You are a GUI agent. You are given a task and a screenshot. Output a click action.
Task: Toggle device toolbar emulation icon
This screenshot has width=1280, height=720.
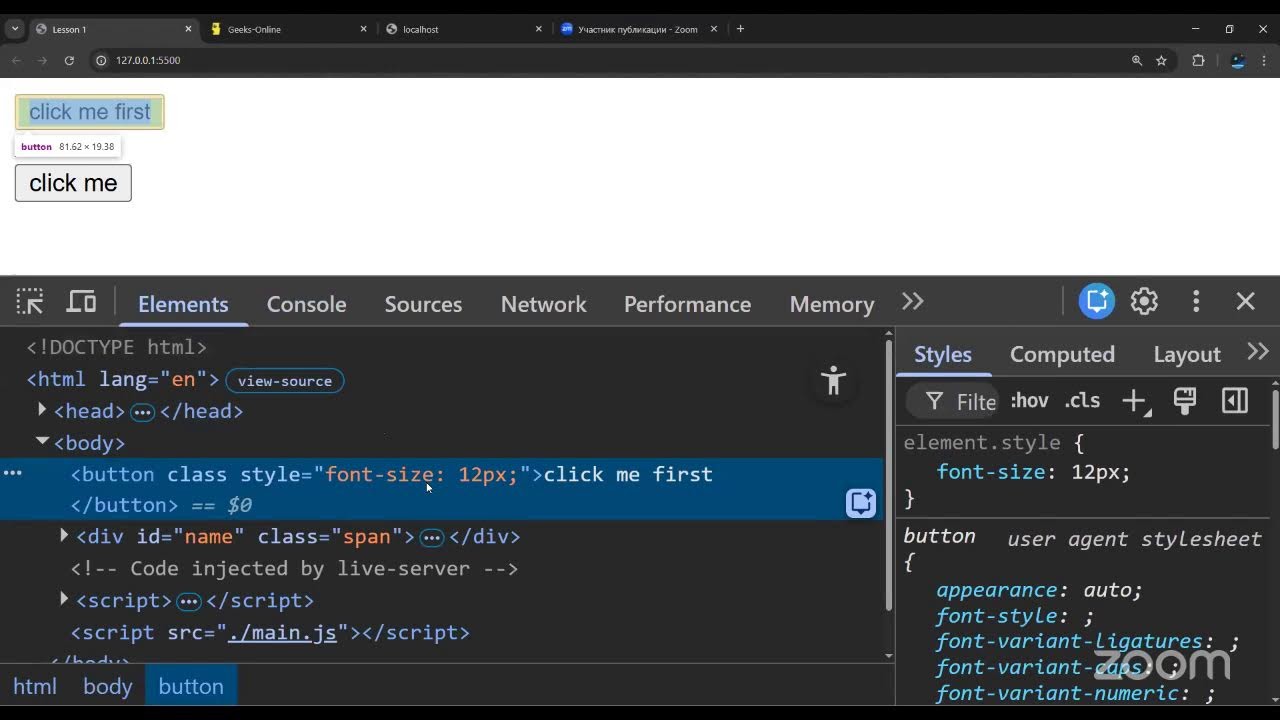pos(81,302)
